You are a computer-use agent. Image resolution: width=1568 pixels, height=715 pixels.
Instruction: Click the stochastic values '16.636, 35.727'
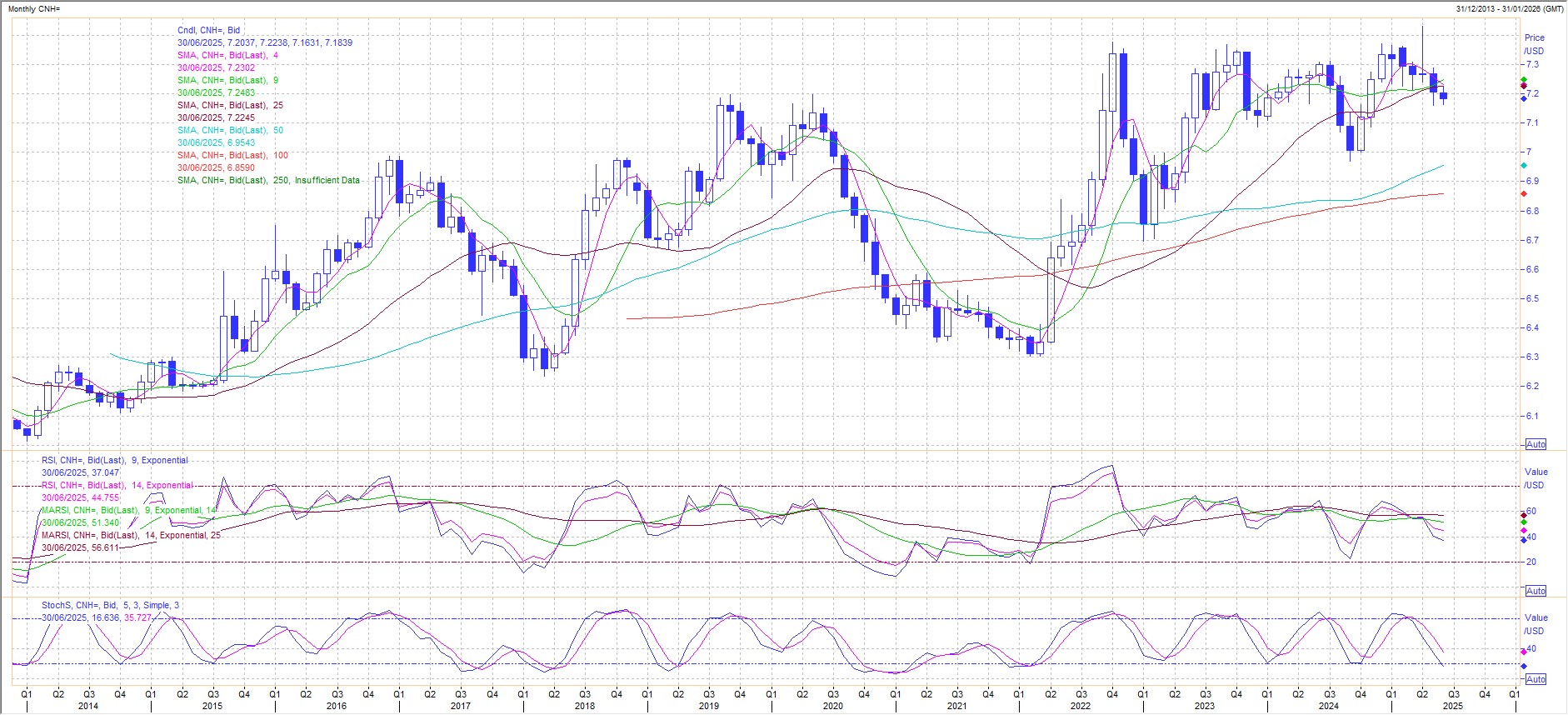pos(122,617)
